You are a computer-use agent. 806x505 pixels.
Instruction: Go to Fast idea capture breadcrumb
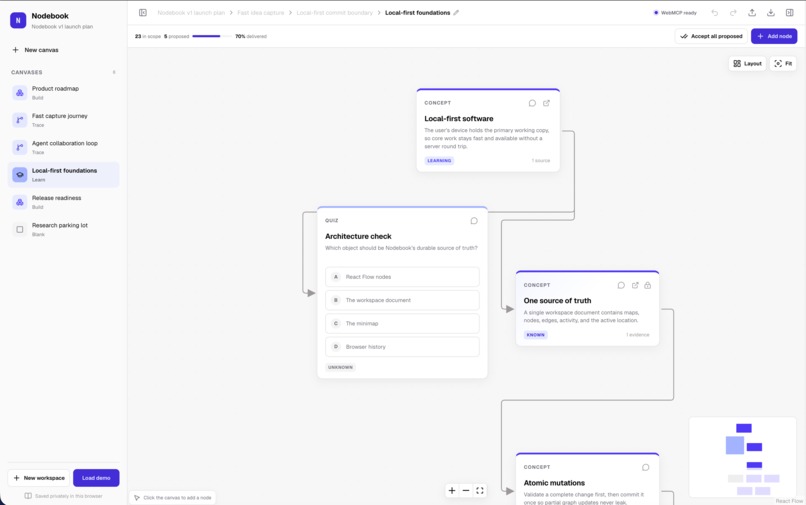261,12
